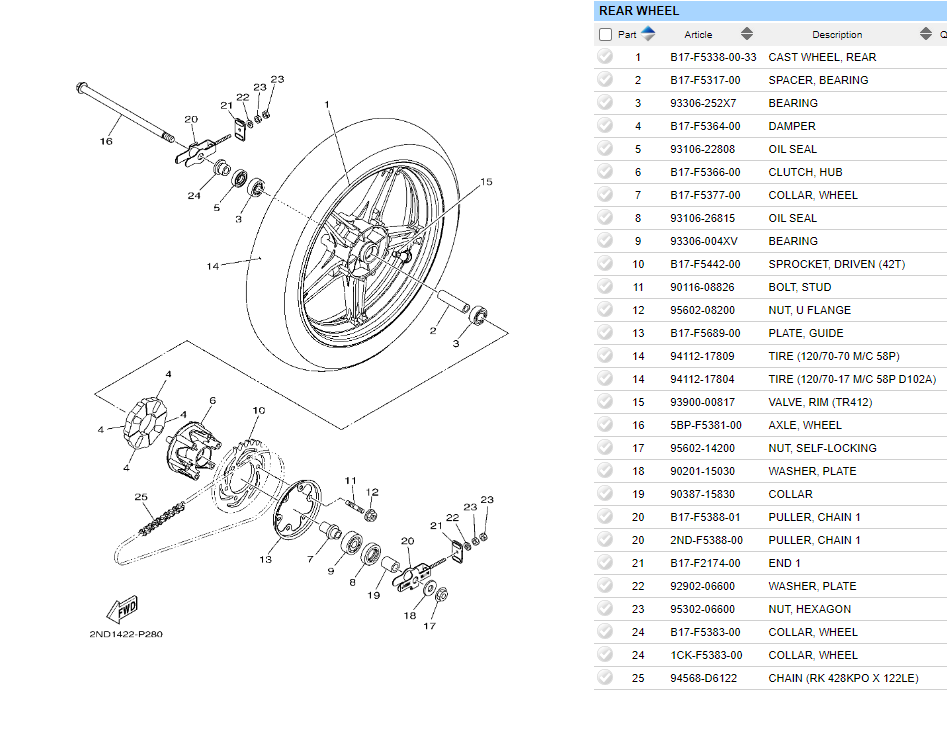Click the REAR WHEEL section header
The height and width of the screenshot is (739, 947).
[770, 11]
